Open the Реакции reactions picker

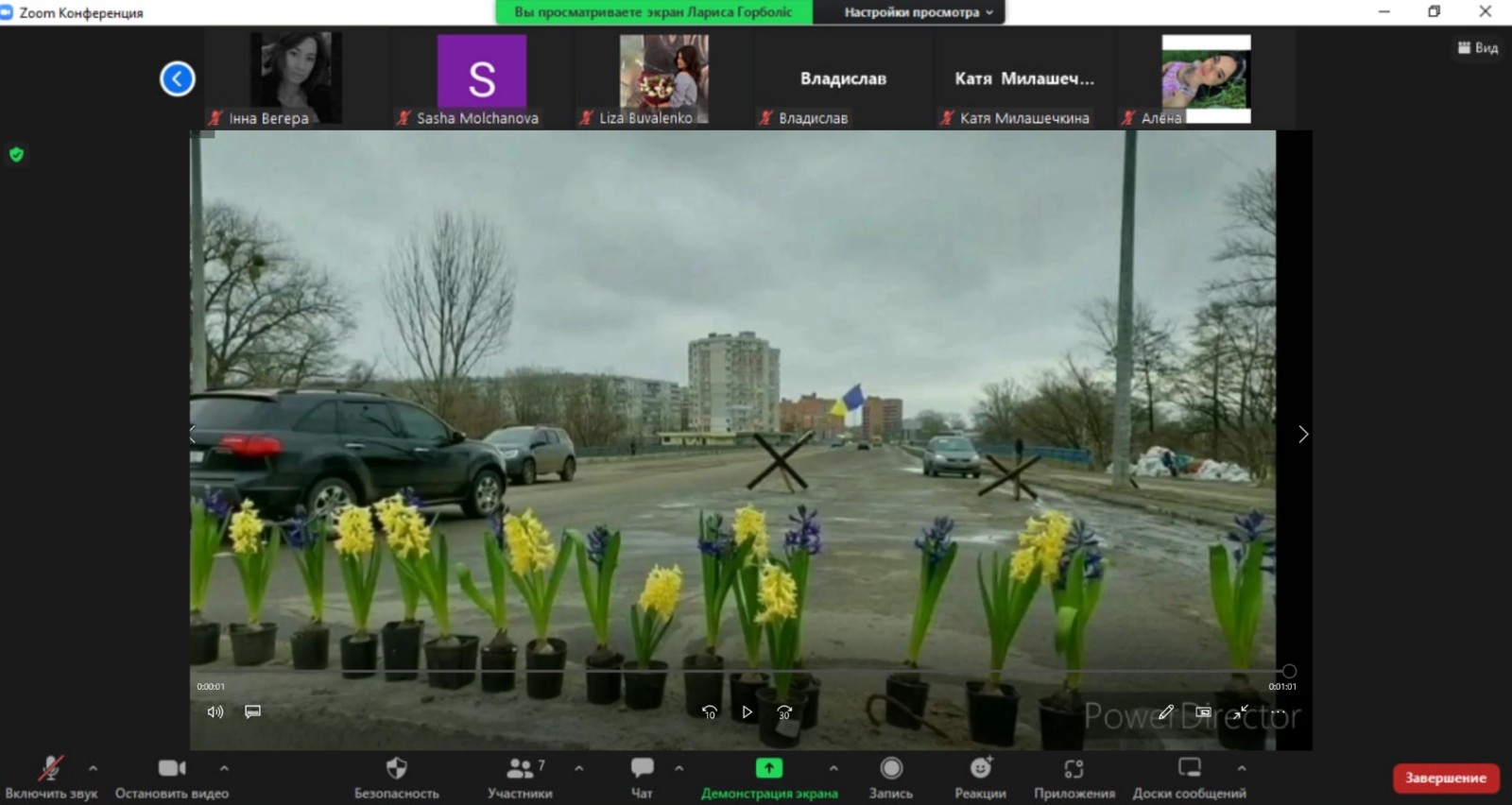980,777
